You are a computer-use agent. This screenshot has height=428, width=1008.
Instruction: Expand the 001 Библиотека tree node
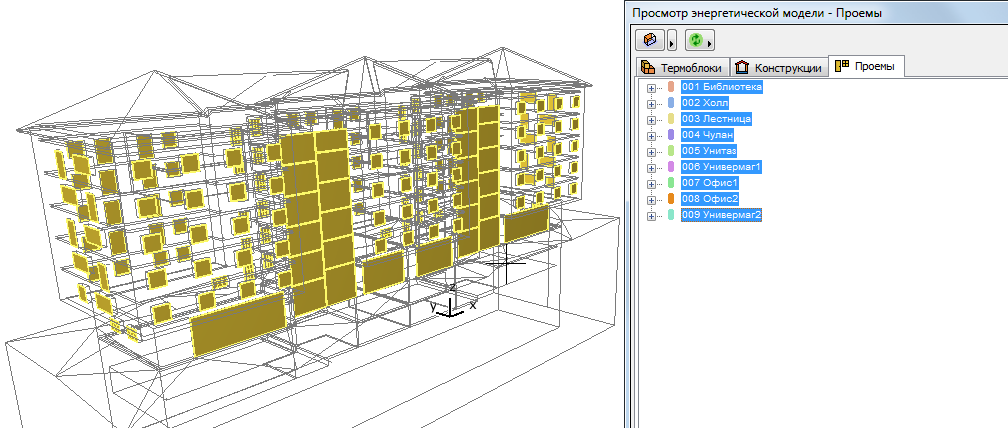[x=651, y=88]
